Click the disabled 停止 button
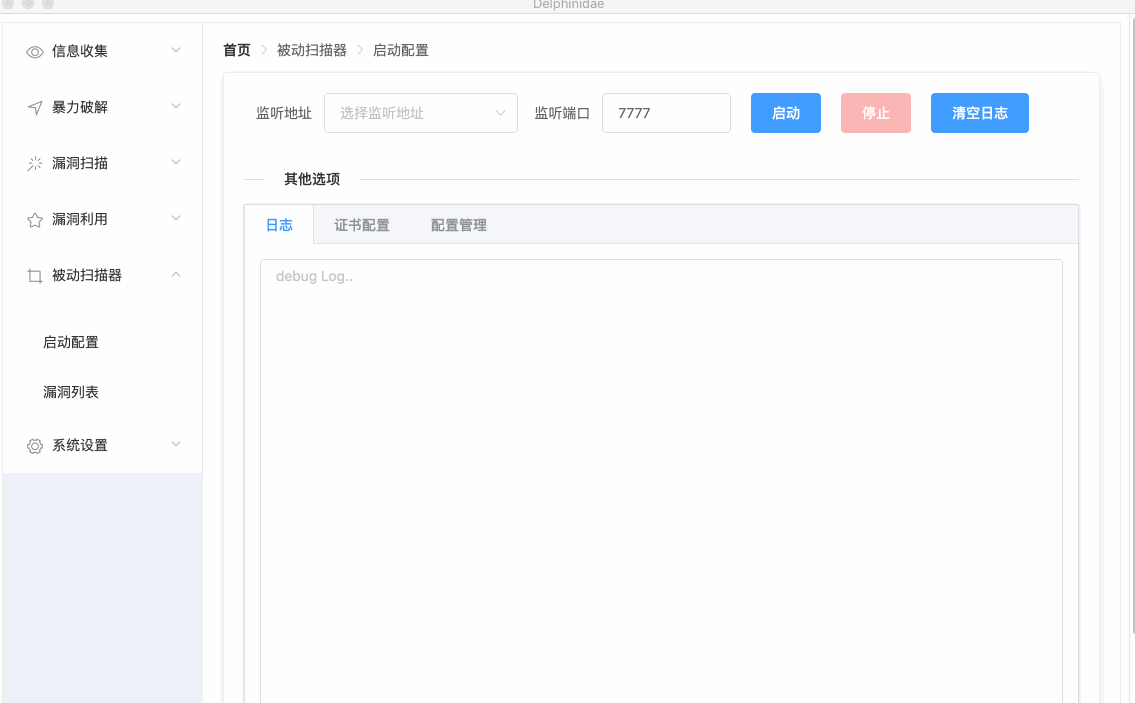The width and height of the screenshot is (1135, 703). click(x=875, y=113)
